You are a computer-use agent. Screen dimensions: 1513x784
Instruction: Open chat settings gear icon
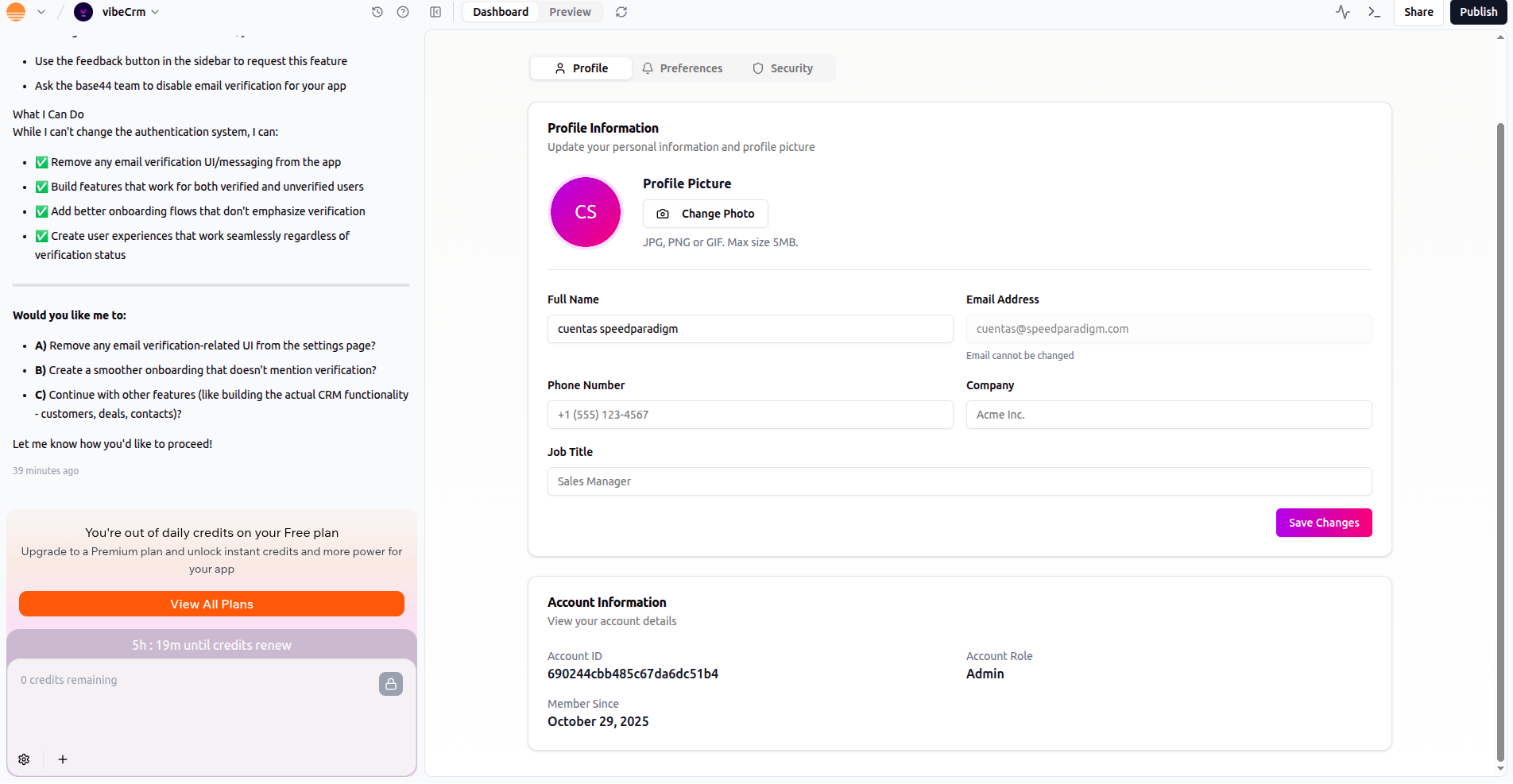point(24,759)
